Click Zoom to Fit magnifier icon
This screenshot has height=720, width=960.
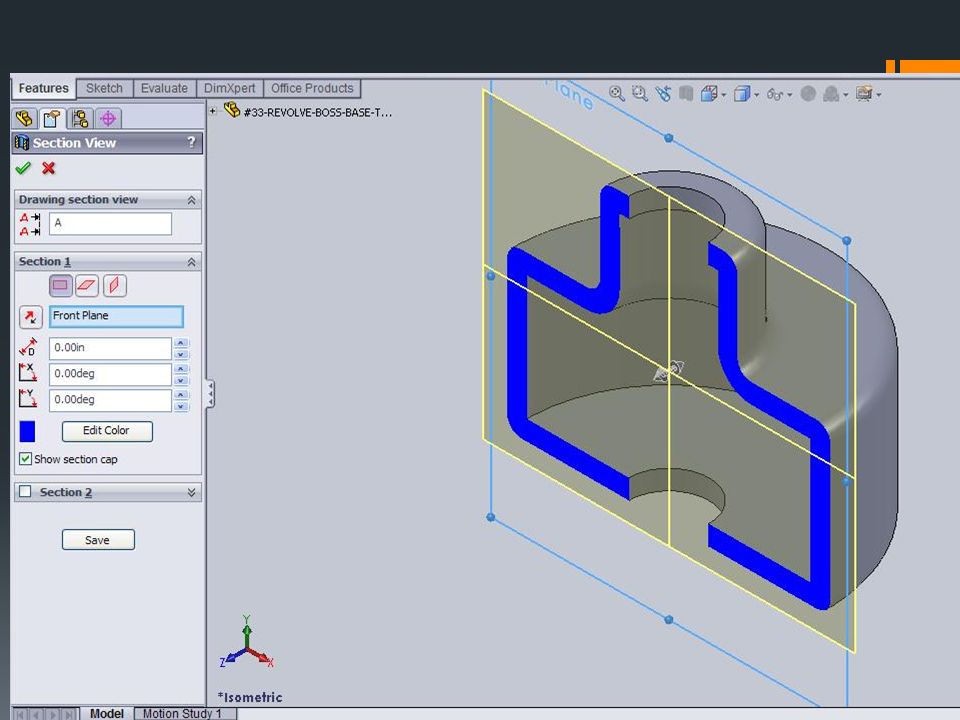[617, 94]
